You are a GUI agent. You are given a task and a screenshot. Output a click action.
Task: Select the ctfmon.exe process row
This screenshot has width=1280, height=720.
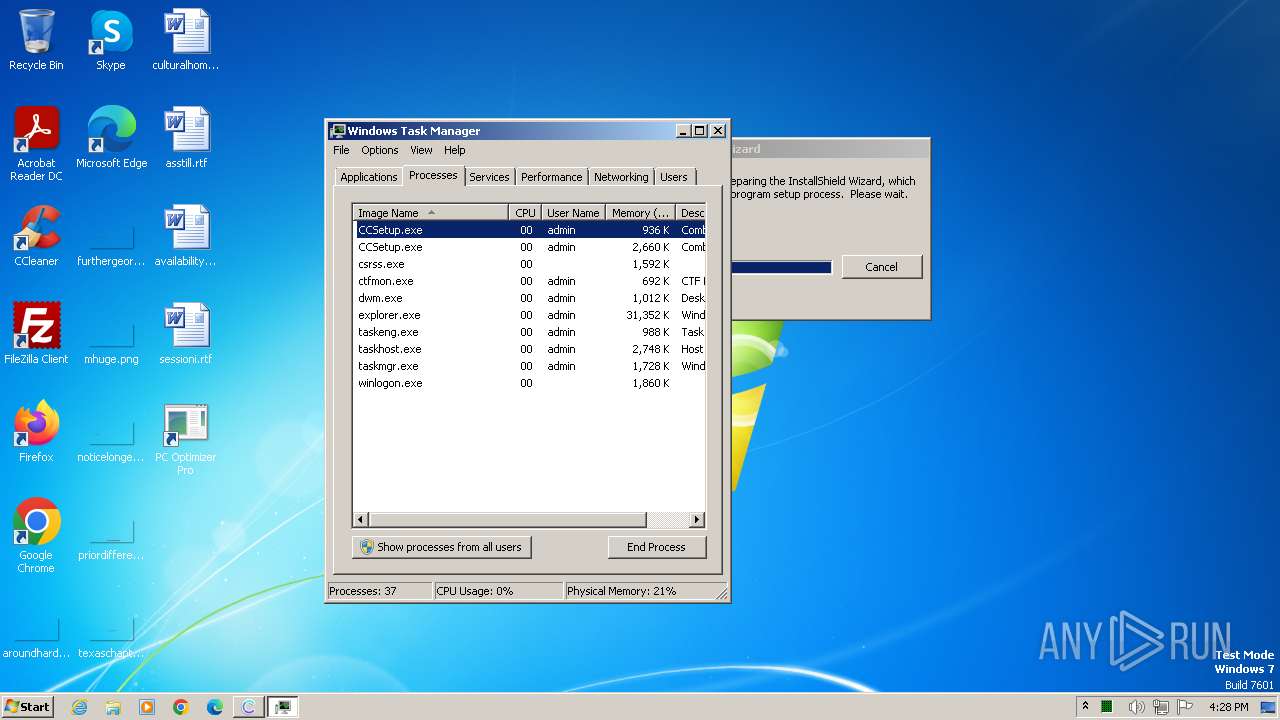tap(530, 281)
